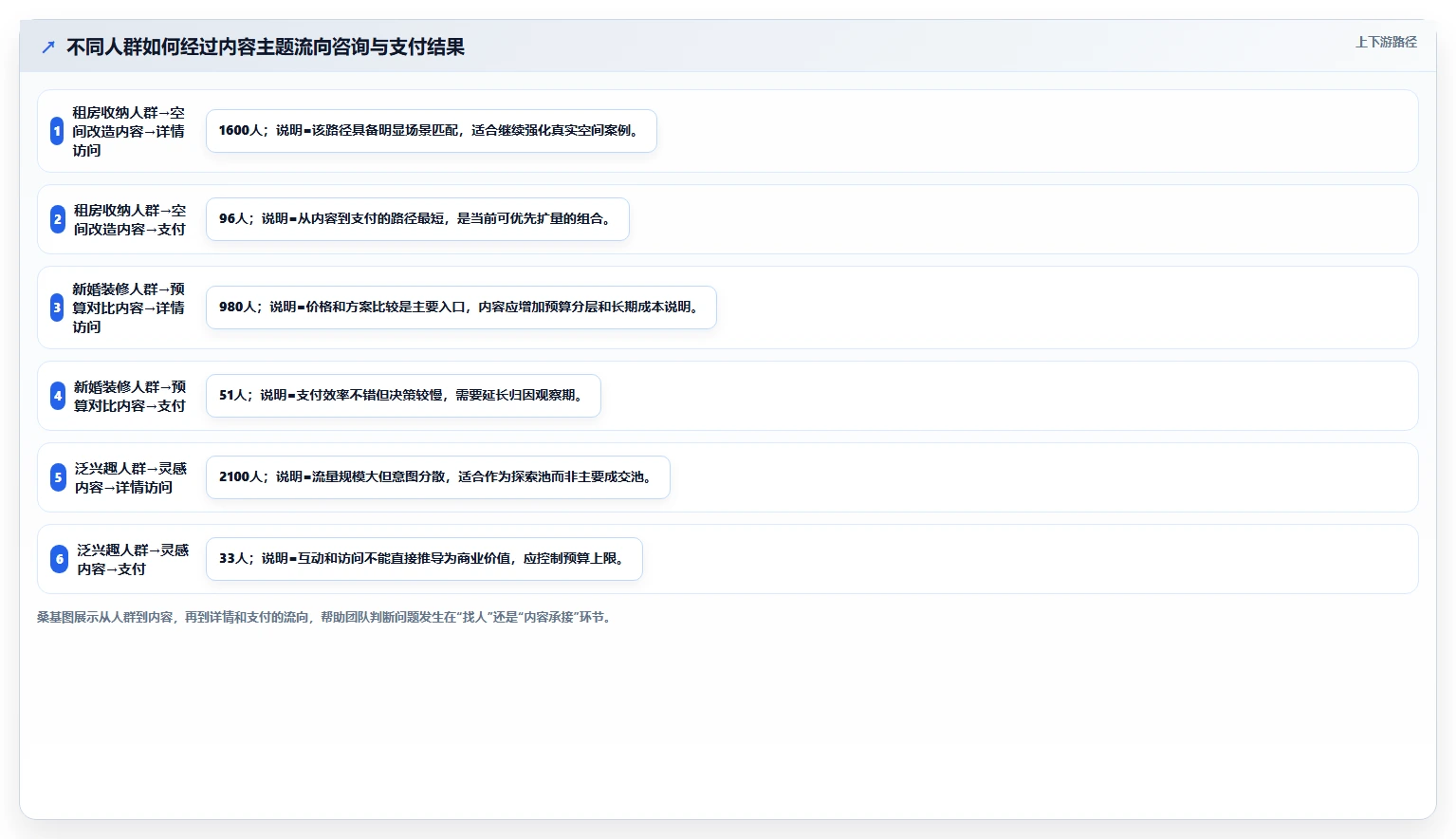This screenshot has height=839, width=1456.
Task: Click number badge 5 for 泛兴趣人群 详情访问
Action: (58, 477)
